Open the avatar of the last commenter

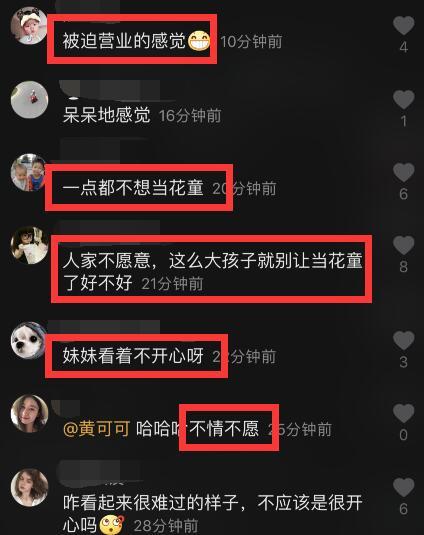[29, 487]
